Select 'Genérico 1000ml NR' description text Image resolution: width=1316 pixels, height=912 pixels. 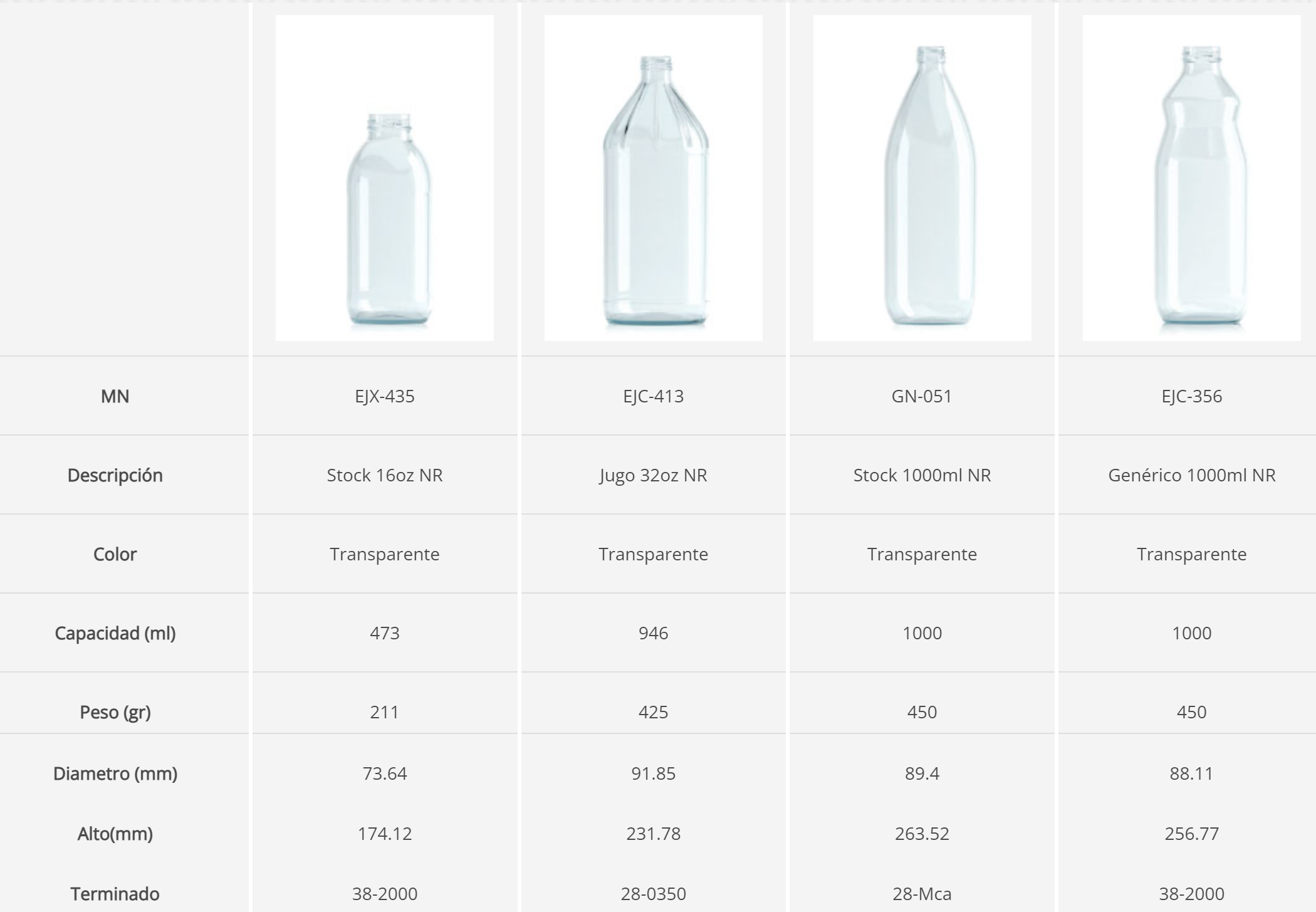click(x=1191, y=475)
